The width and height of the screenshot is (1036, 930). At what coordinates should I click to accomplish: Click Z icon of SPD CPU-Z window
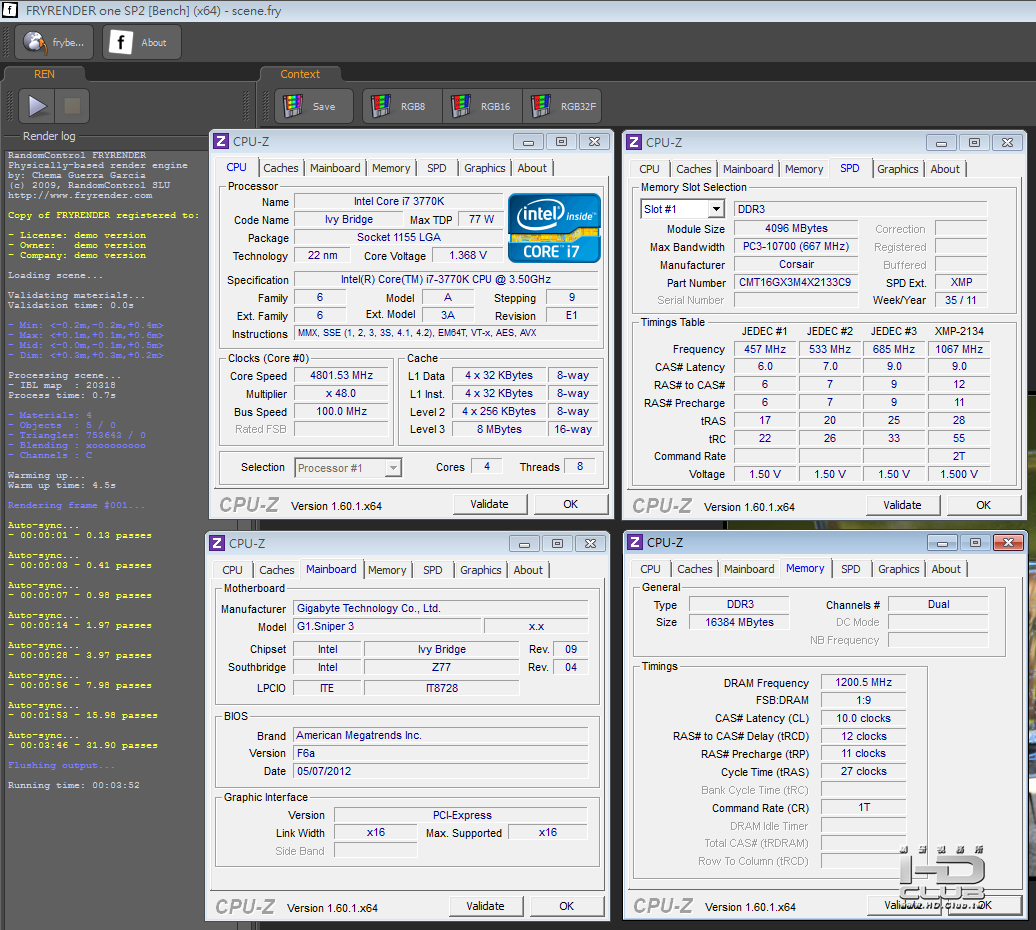(634, 142)
